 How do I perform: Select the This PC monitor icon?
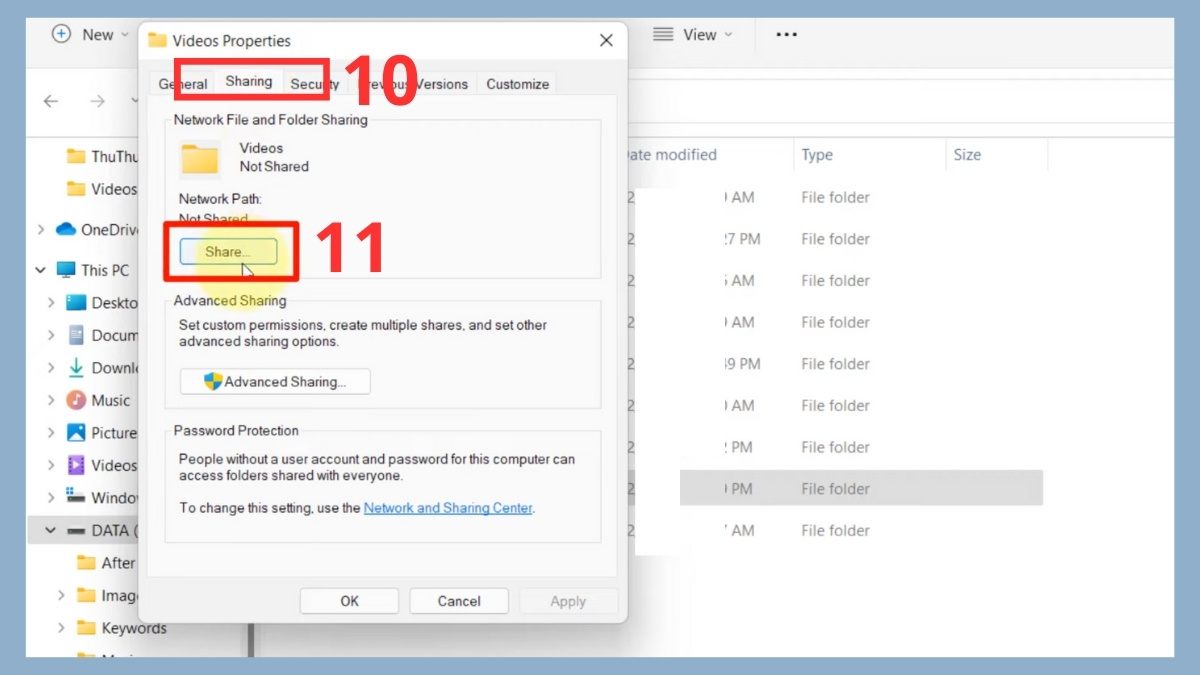click(x=66, y=270)
